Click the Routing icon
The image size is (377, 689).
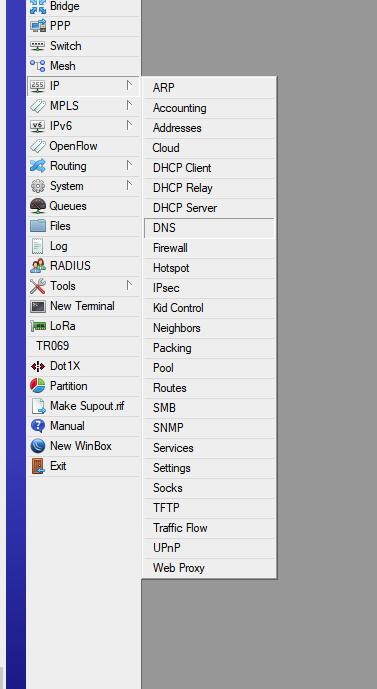coord(38,166)
